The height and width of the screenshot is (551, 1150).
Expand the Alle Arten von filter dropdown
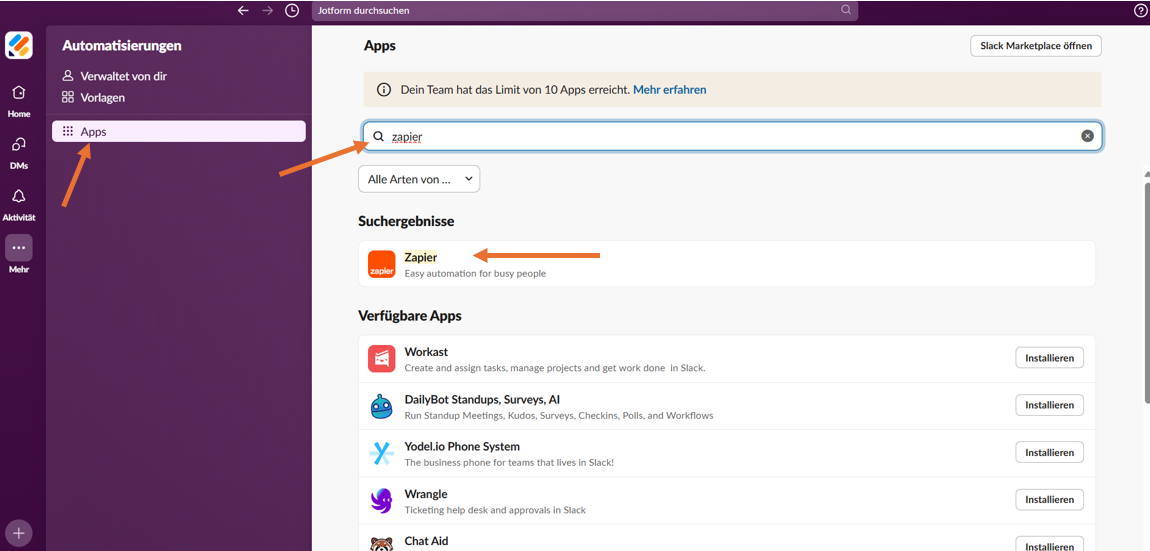tap(419, 179)
